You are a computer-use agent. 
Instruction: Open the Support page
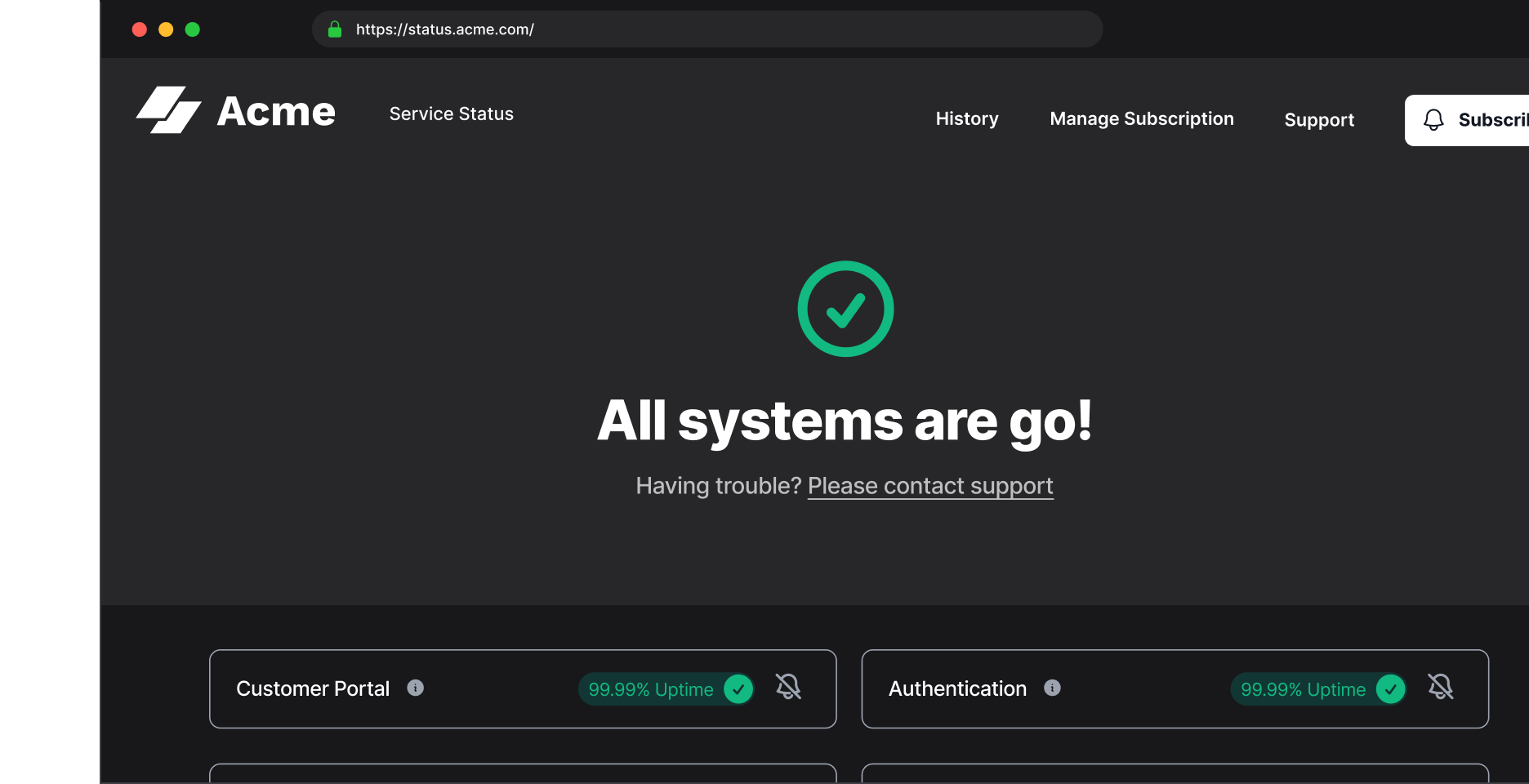[1319, 120]
